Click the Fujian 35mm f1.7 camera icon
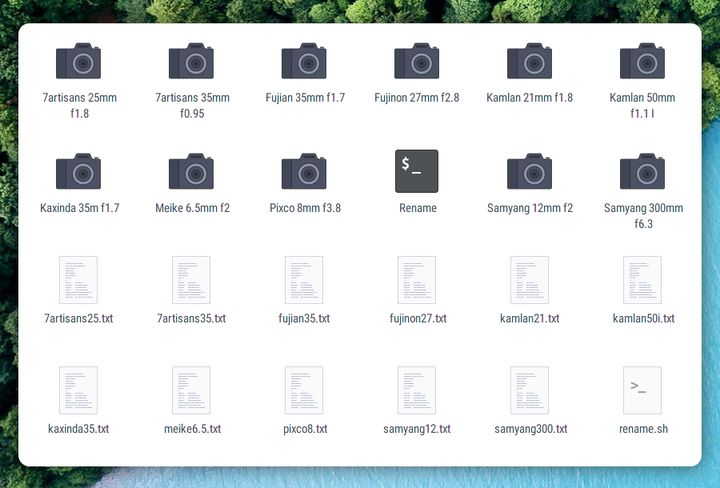This screenshot has width=720, height=488. coord(304,61)
